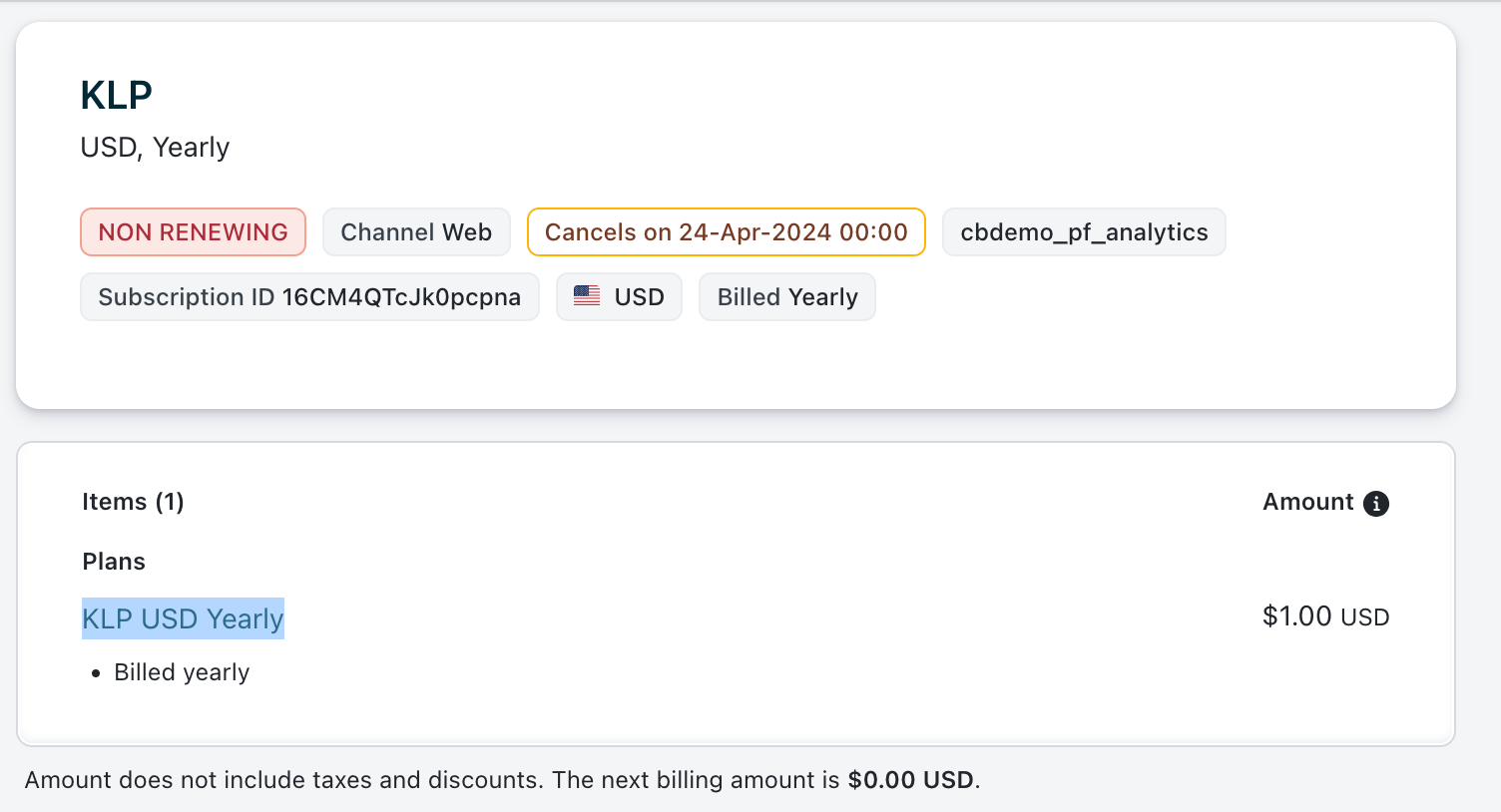Select the Channel Web tag
Screen dimensions: 1501x812
pyautogui.click(x=416, y=232)
